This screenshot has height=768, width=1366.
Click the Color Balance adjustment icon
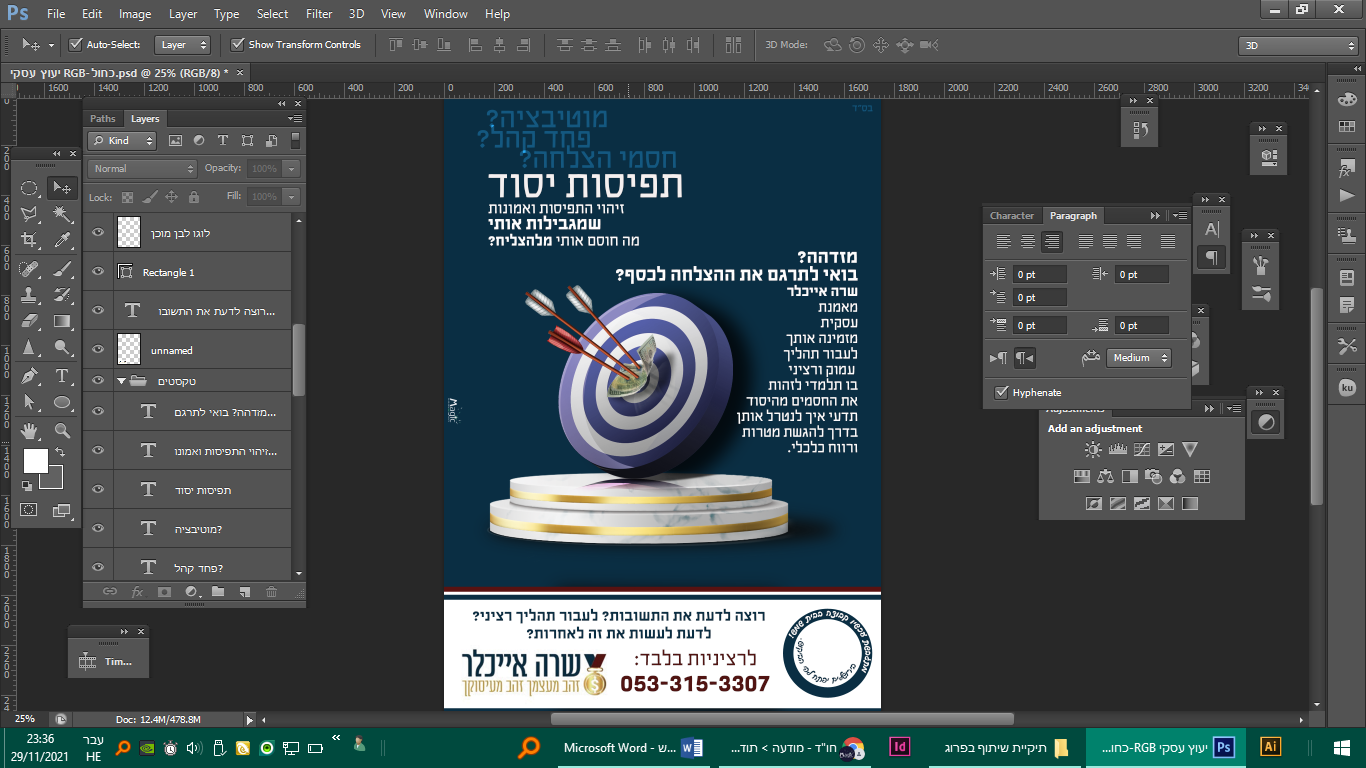(1105, 477)
